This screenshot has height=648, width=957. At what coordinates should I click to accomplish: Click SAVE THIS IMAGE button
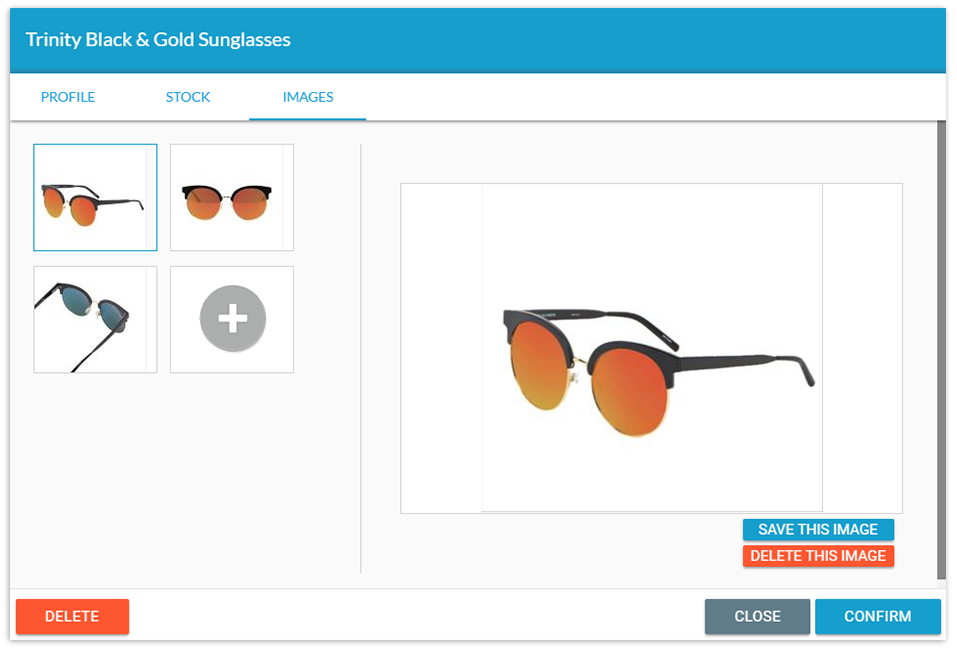pos(818,530)
